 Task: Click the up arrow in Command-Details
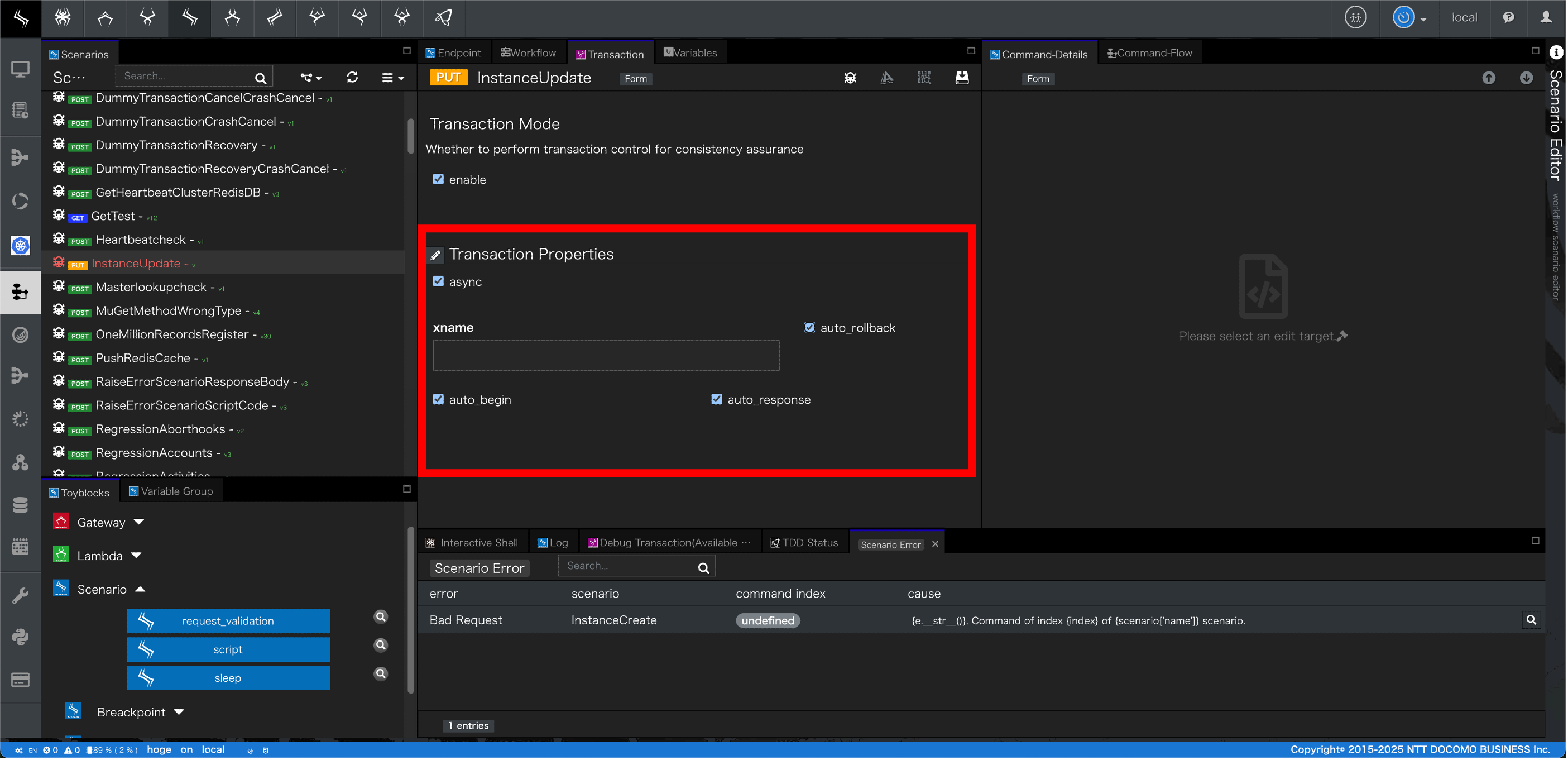click(x=1488, y=78)
